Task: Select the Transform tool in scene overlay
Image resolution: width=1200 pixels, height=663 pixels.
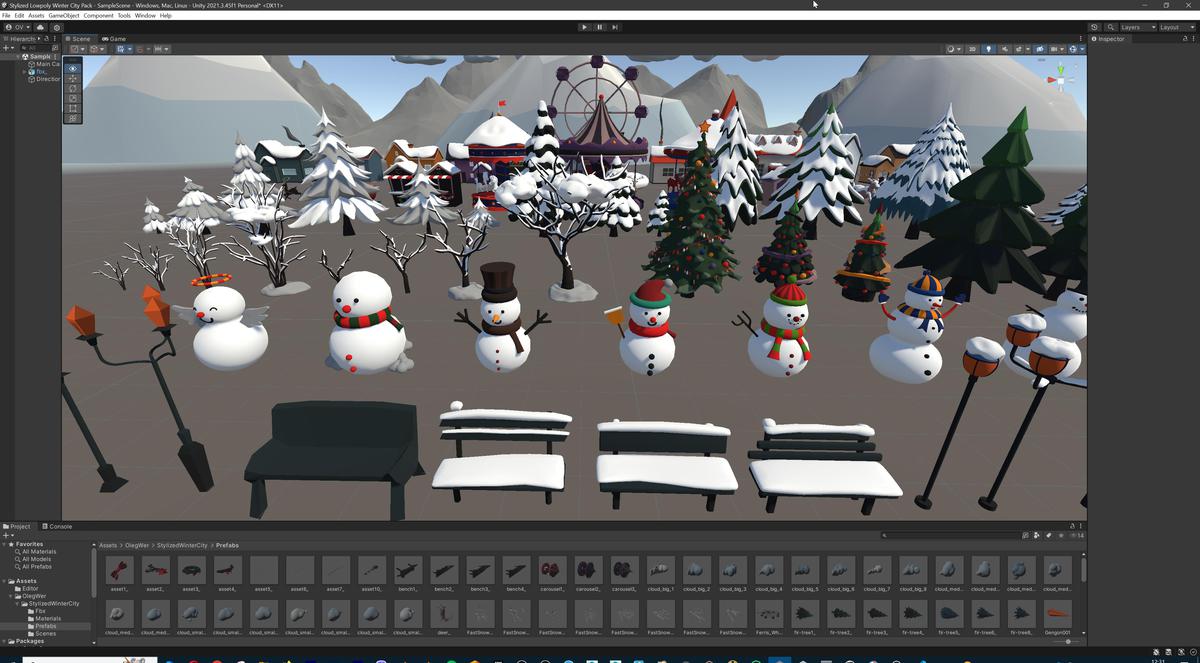Action: tap(72, 118)
